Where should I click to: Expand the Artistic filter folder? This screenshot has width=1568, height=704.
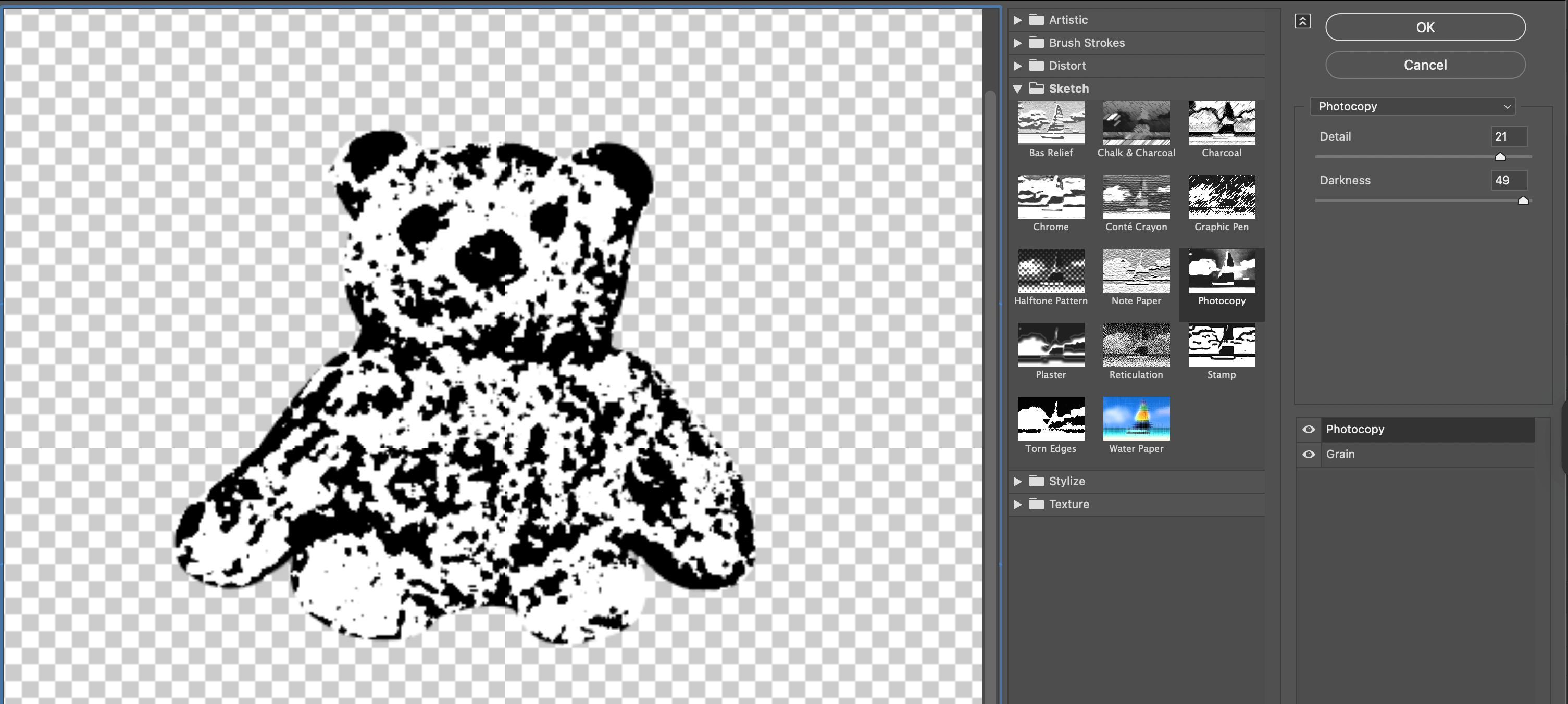(x=1017, y=20)
